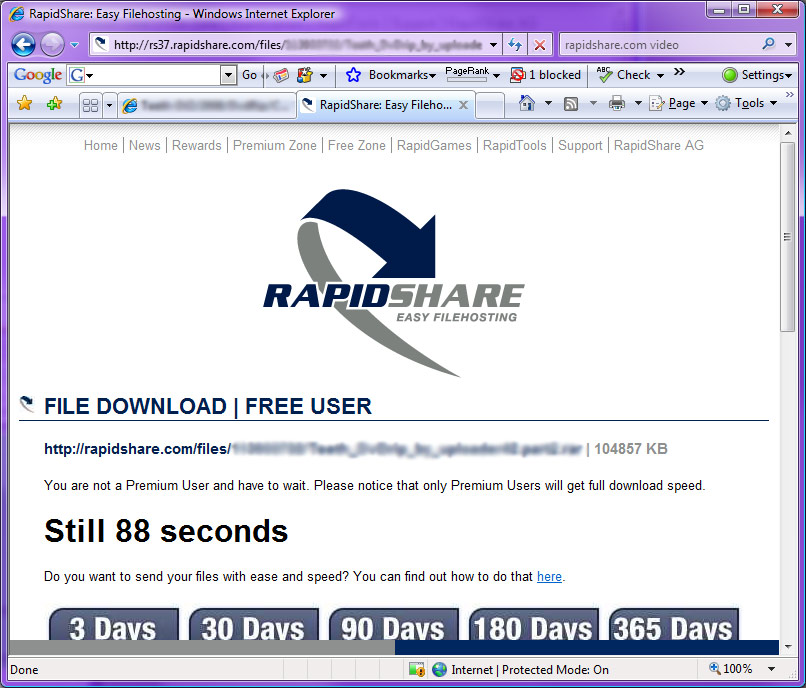The height and width of the screenshot is (688, 806).
Task: Click the Google toolbar search input field
Action: tap(154, 75)
